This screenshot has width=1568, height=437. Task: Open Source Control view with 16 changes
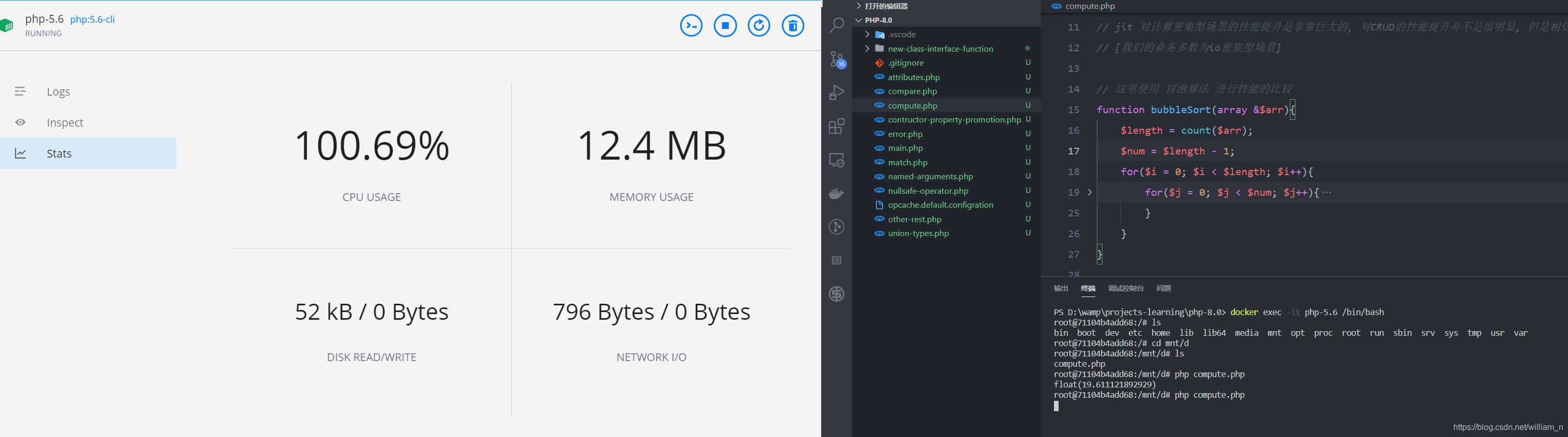(x=837, y=59)
